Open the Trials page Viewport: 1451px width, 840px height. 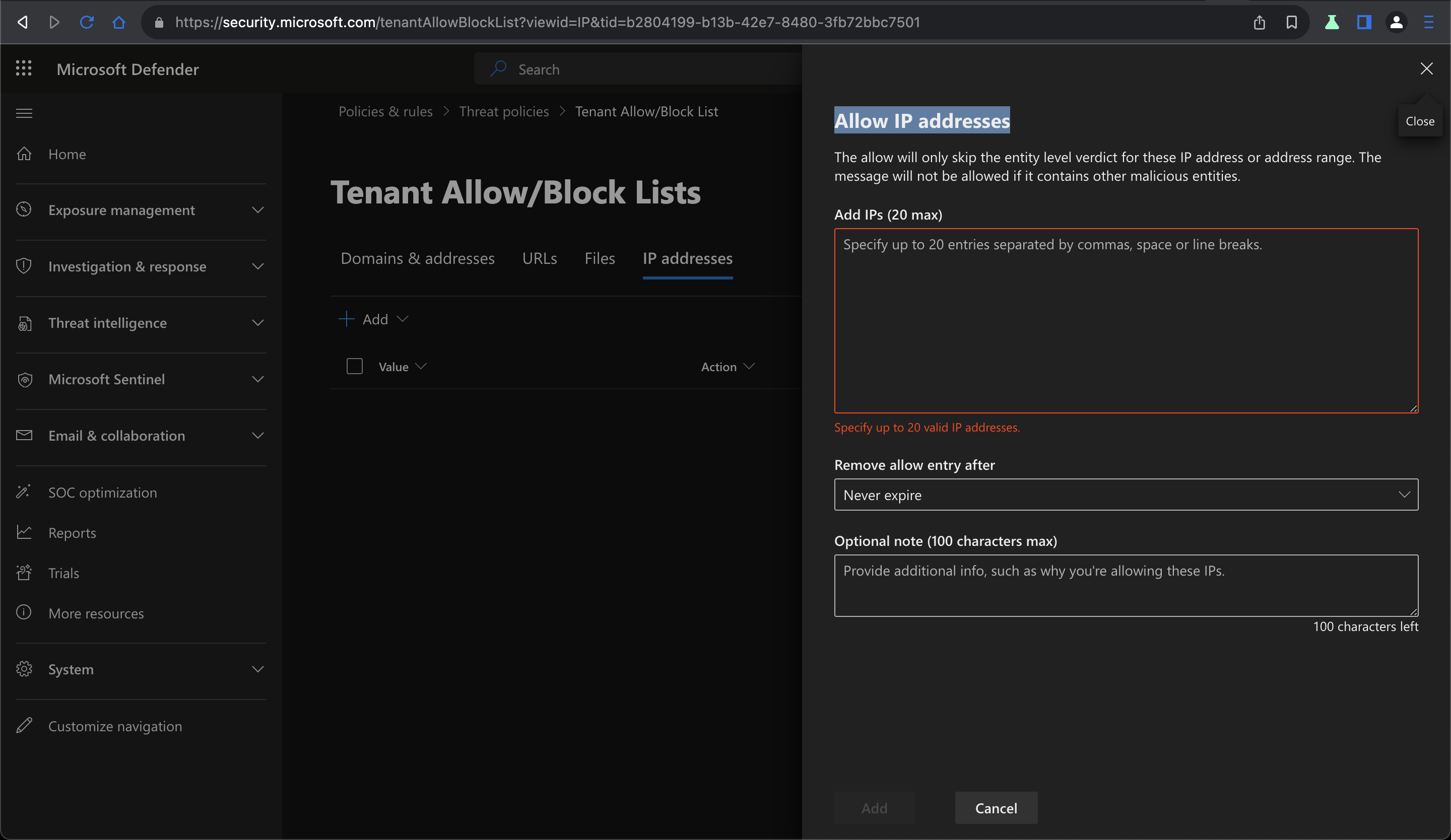pyautogui.click(x=63, y=573)
